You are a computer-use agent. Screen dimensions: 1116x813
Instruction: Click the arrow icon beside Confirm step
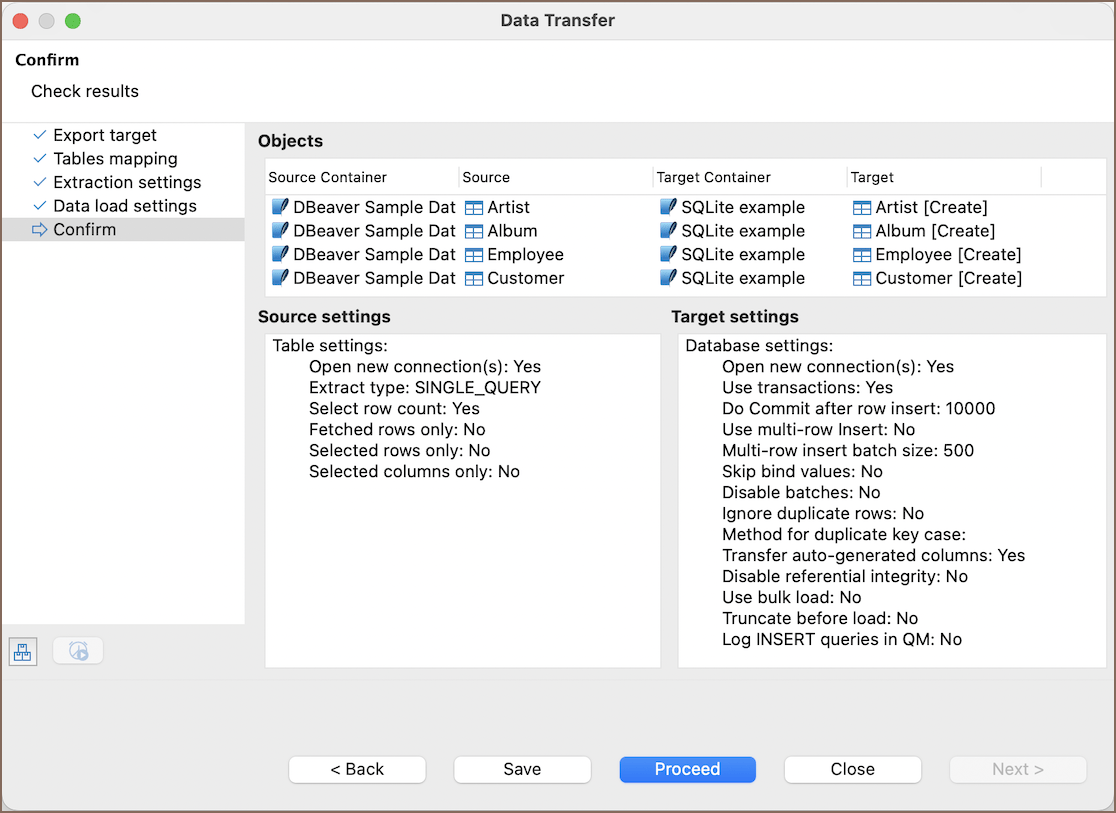pyautogui.click(x=40, y=230)
